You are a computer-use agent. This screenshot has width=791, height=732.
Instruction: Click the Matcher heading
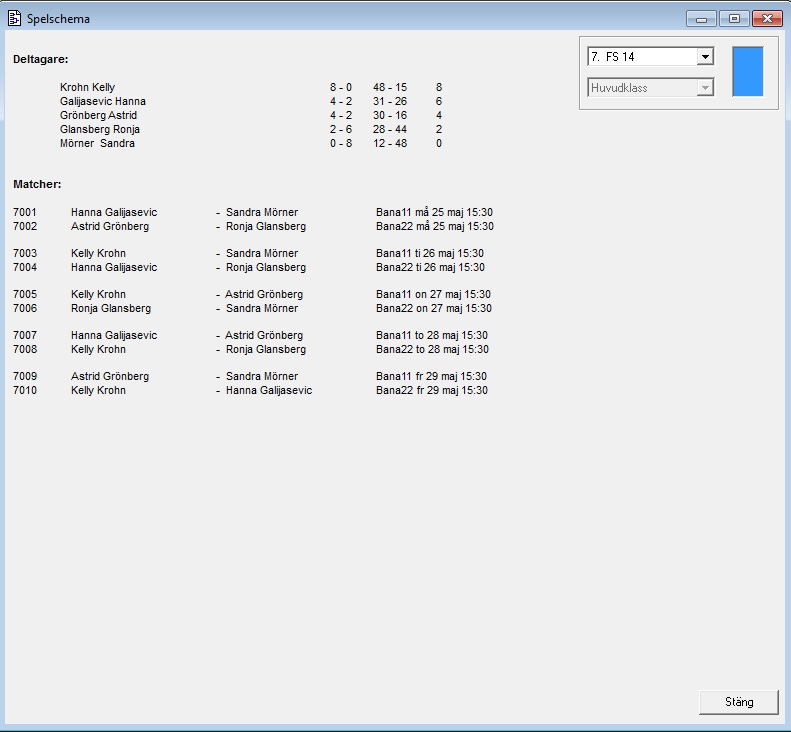[37, 185]
